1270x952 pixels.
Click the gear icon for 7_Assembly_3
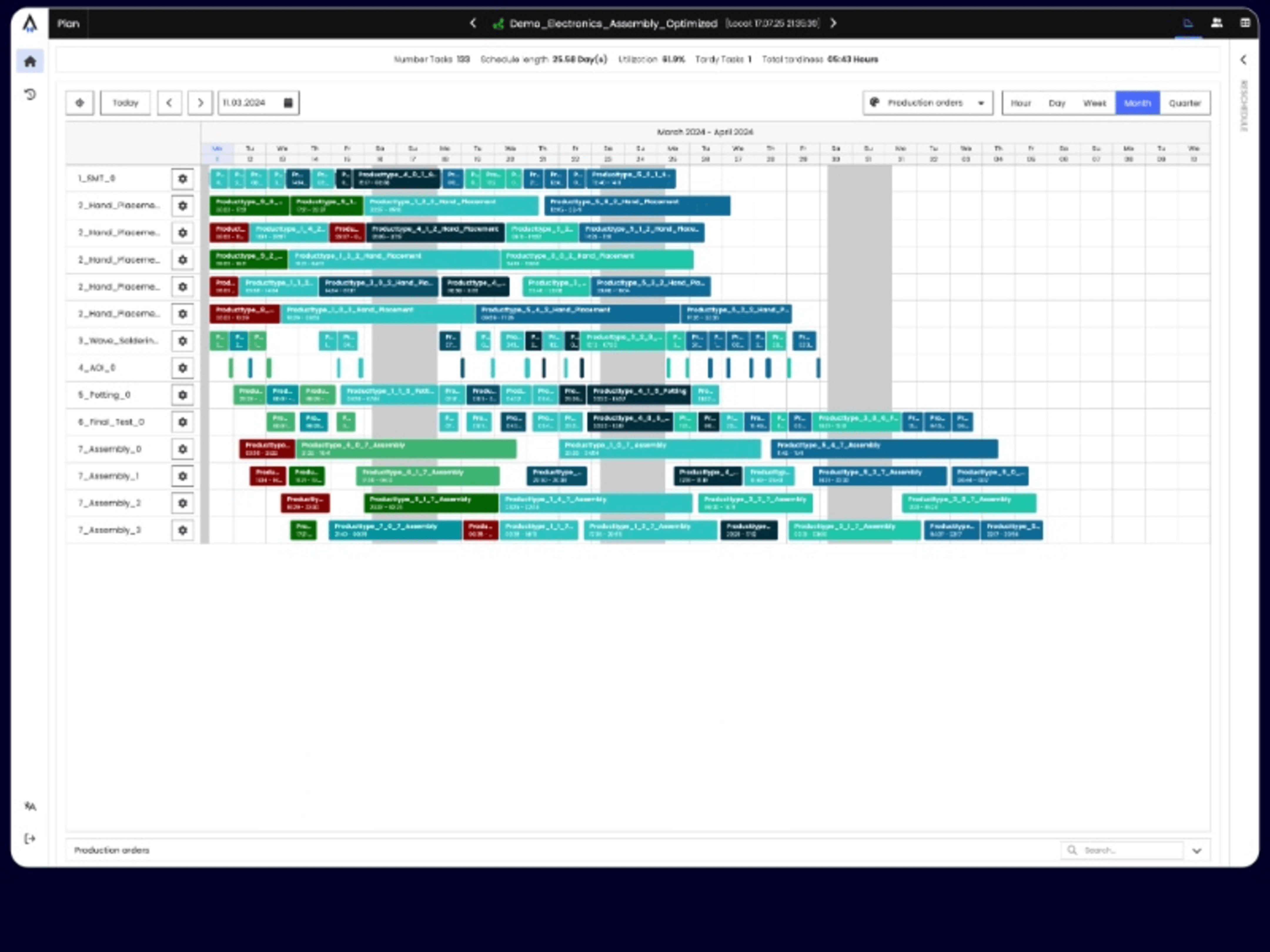[x=183, y=530]
